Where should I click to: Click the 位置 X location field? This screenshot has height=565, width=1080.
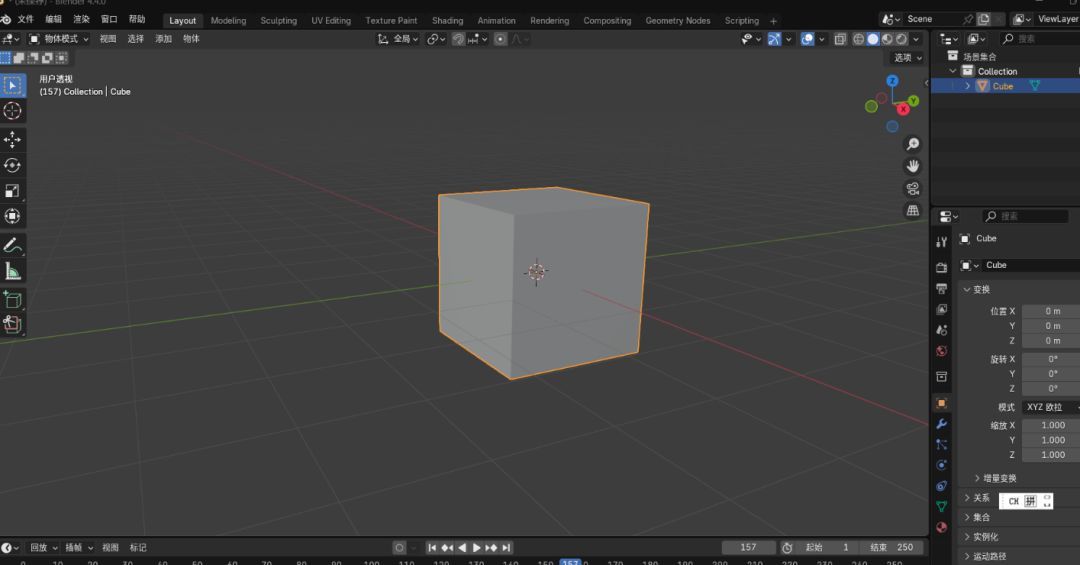point(1050,311)
